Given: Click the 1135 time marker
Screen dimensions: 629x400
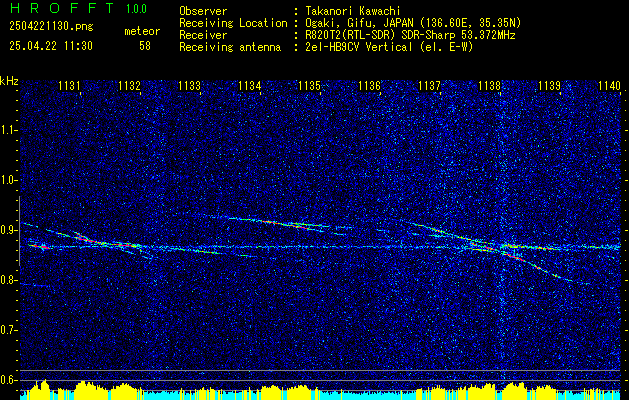Looking at the screenshot, I should (x=309, y=85).
